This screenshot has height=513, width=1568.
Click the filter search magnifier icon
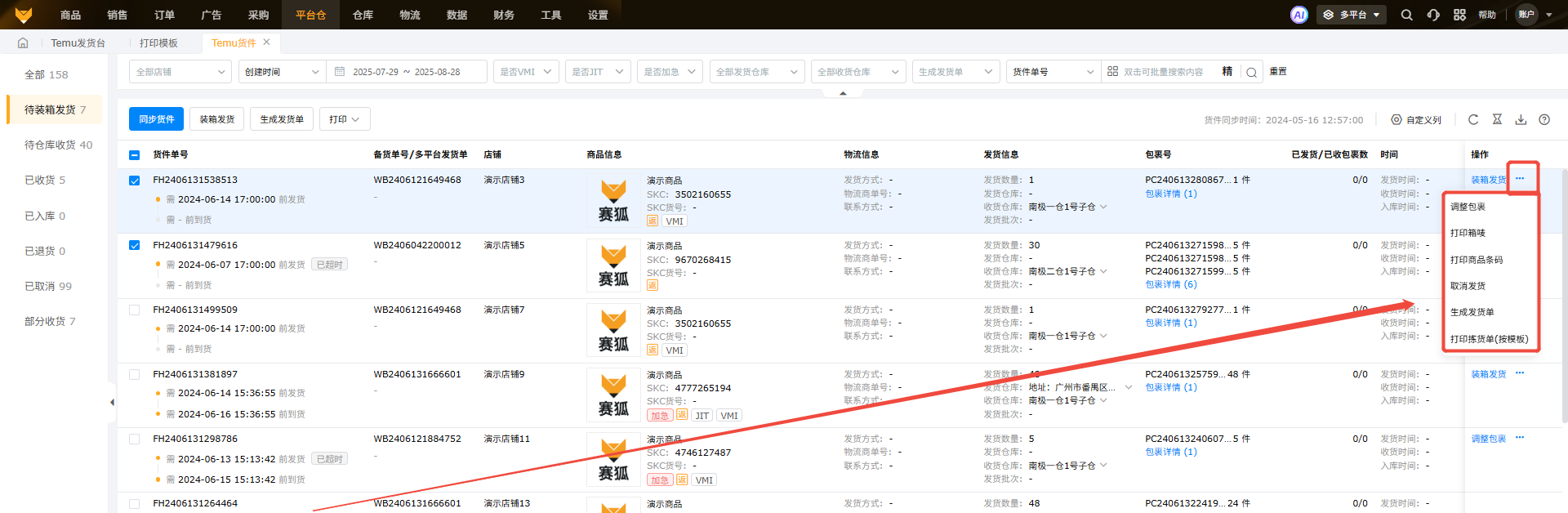1251,72
